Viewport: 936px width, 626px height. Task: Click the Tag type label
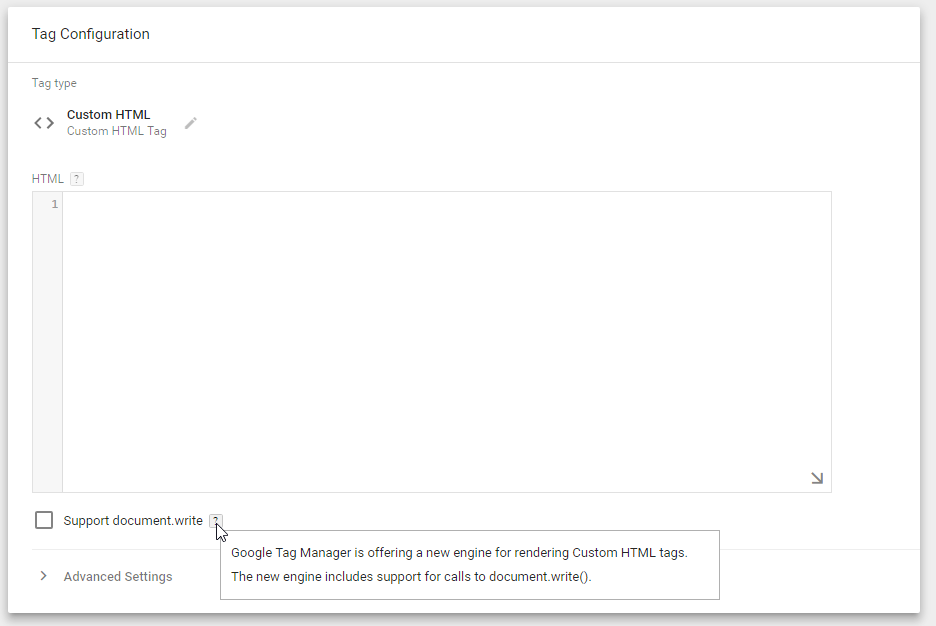point(54,83)
